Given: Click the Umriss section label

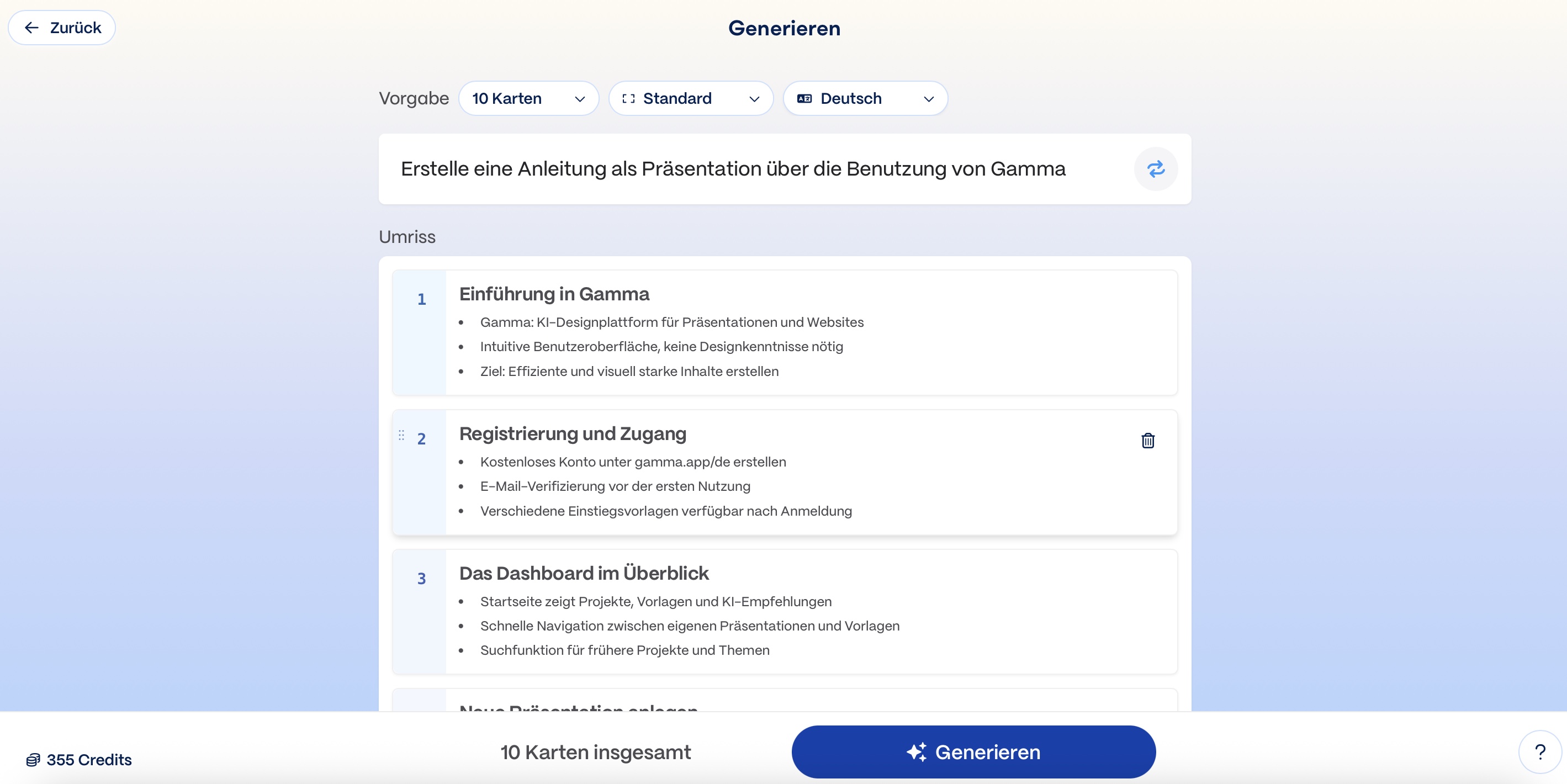Looking at the screenshot, I should 407,237.
